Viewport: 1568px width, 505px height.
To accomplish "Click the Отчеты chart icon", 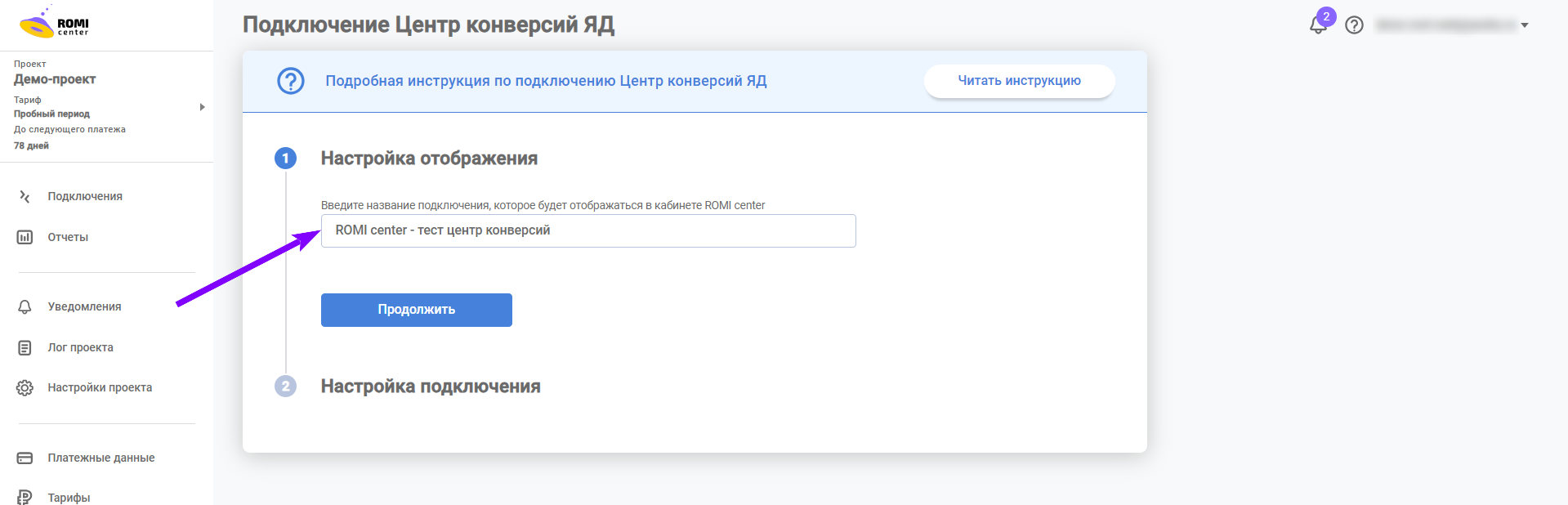I will [x=25, y=237].
